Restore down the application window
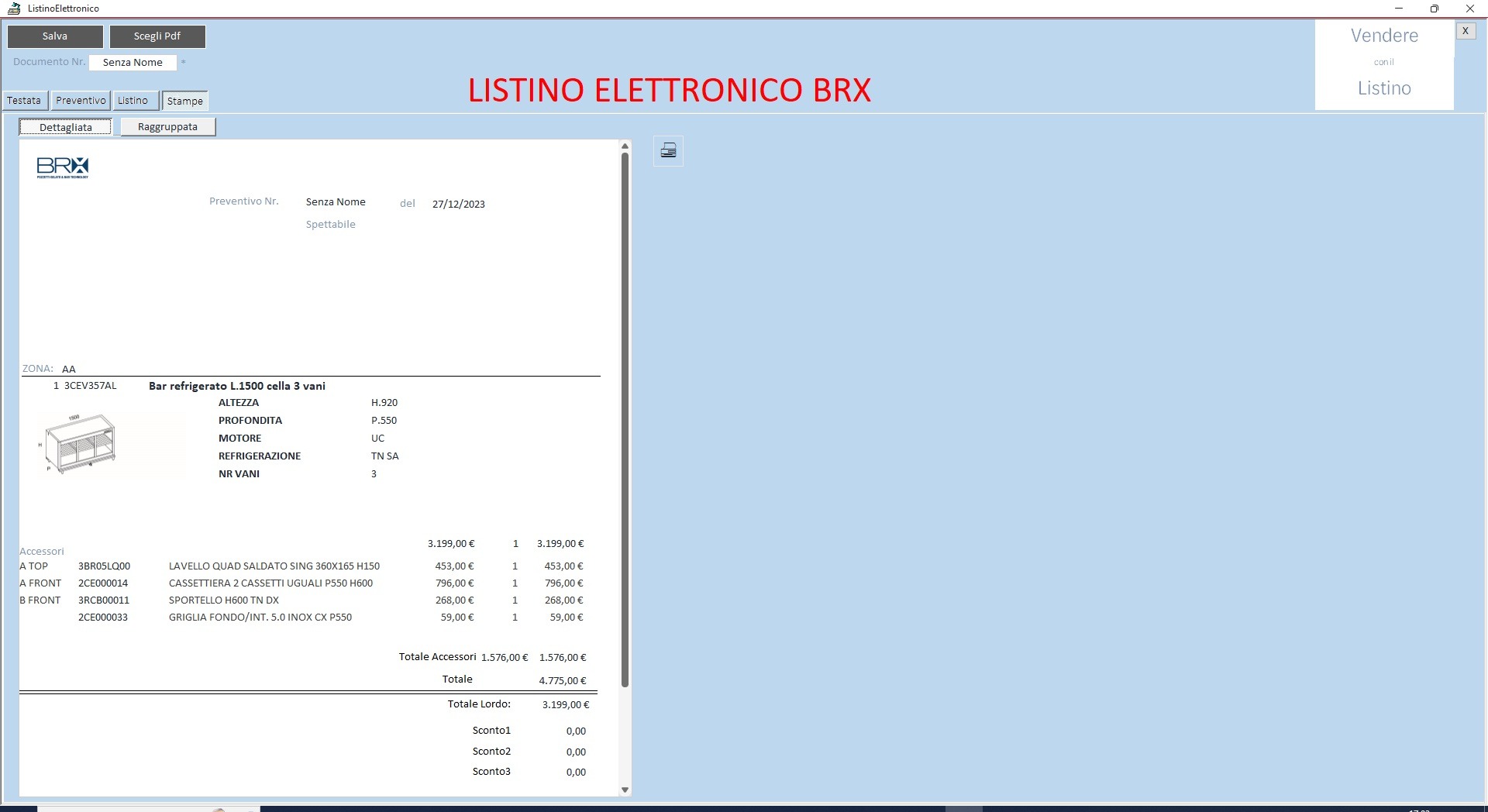1488x812 pixels. [1434, 9]
